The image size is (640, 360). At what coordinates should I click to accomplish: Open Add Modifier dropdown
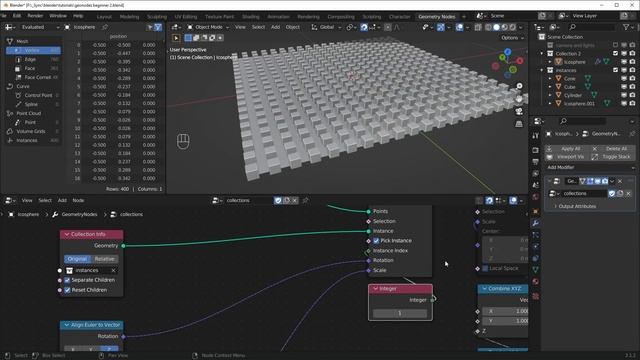pyautogui.click(x=590, y=167)
